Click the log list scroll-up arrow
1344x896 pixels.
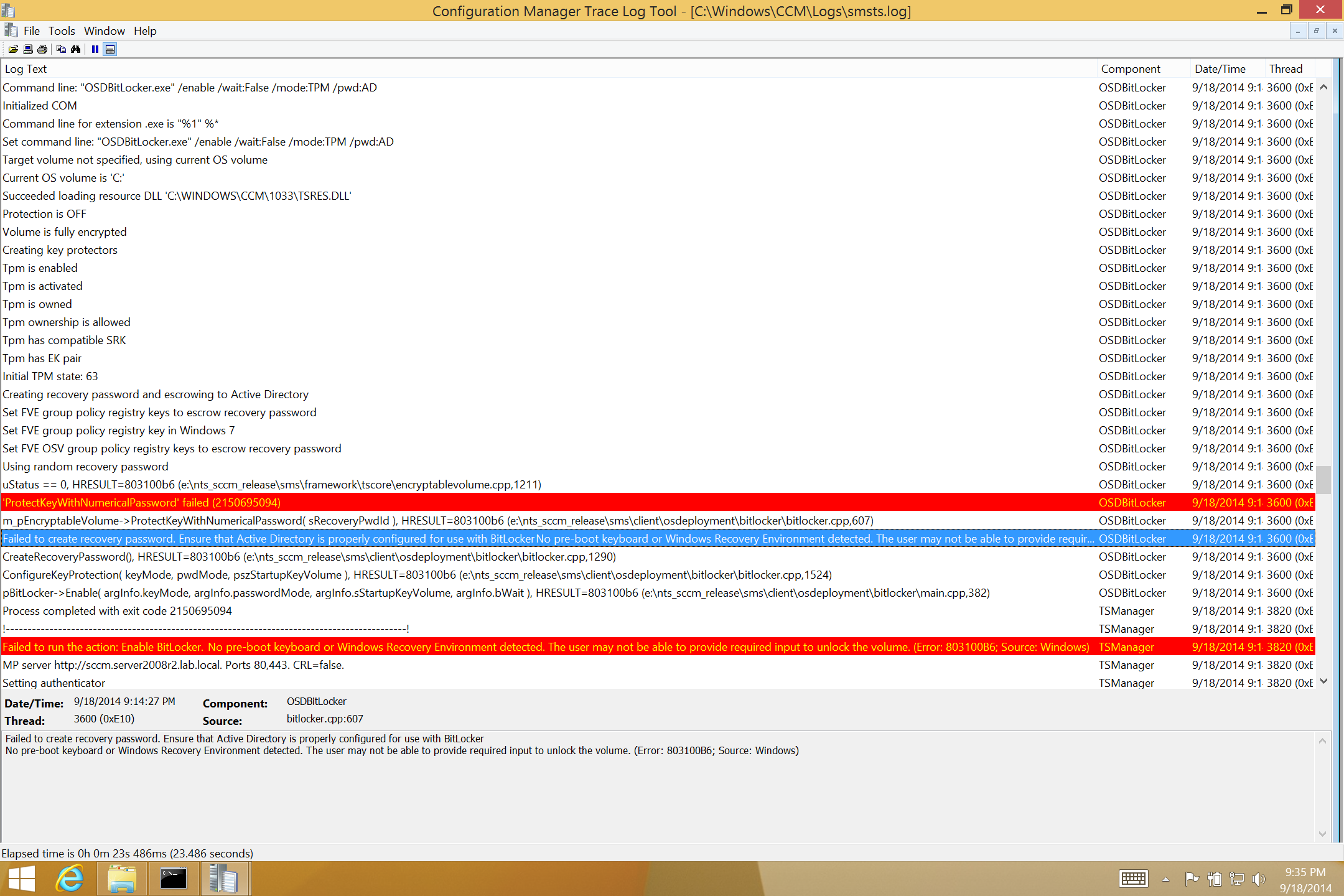pyautogui.click(x=1323, y=87)
